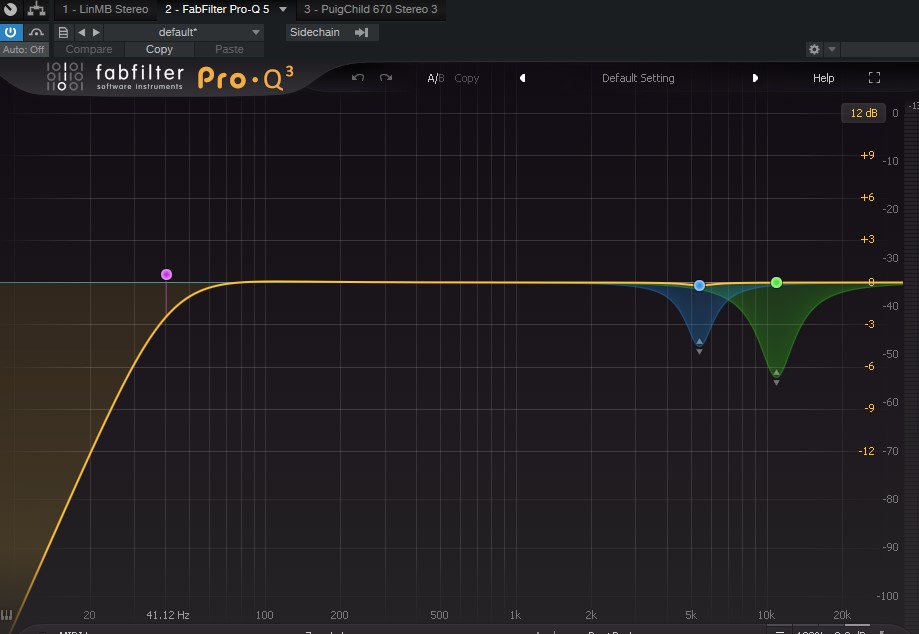
Task: Click the Compare button
Action: pyautogui.click(x=89, y=49)
